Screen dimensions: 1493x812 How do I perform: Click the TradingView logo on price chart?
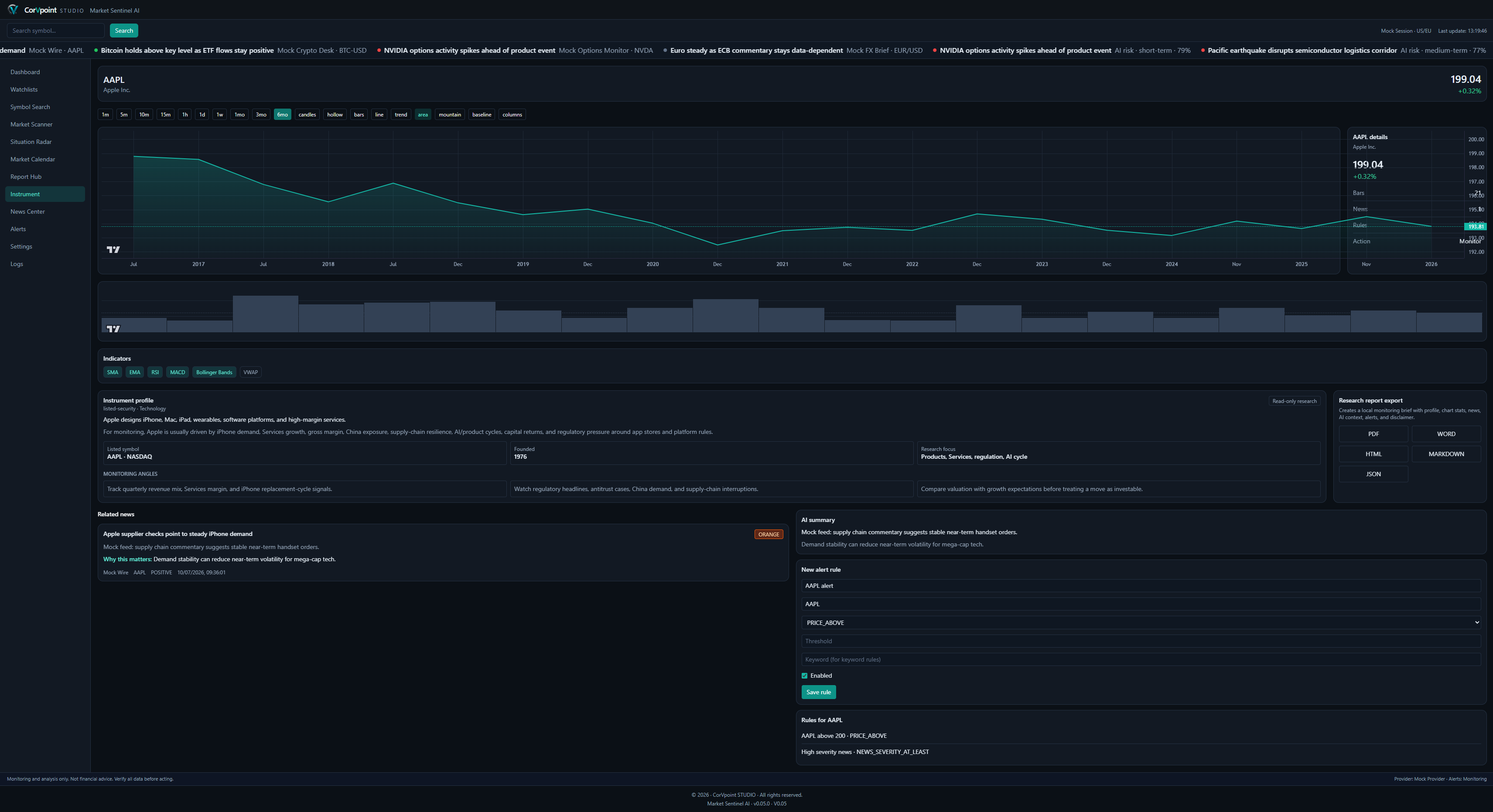coord(113,250)
